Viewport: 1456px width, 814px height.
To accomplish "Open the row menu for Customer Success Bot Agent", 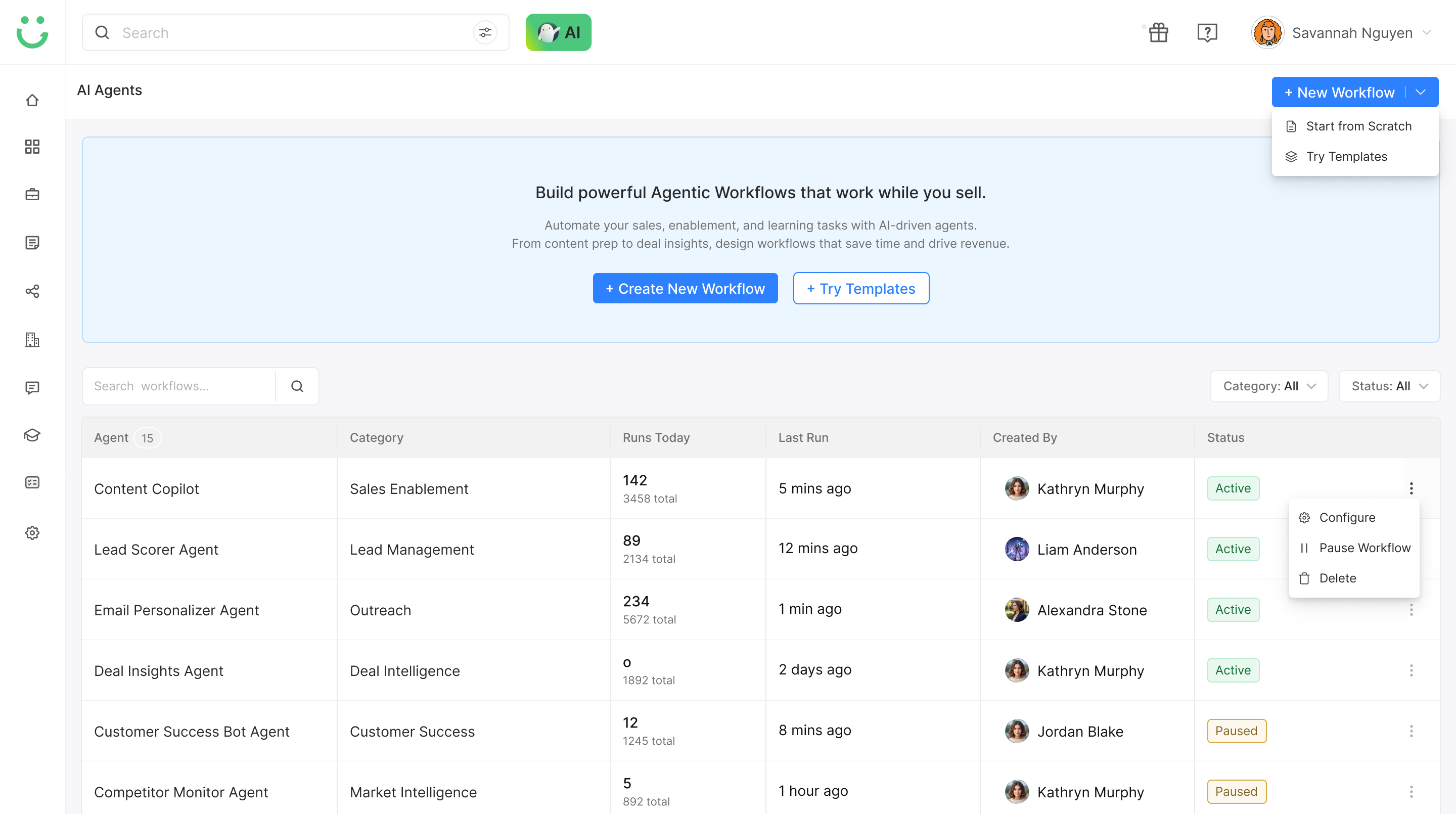I will [1412, 731].
